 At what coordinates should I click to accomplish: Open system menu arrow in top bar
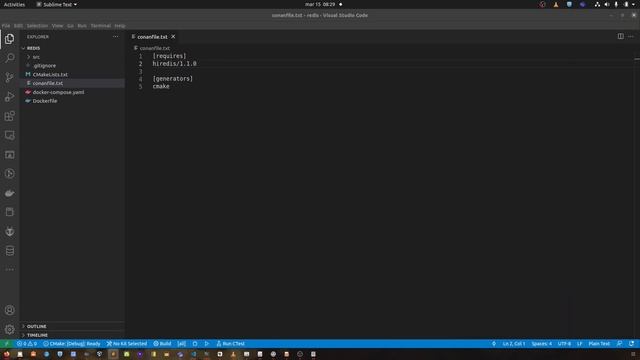tap(633, 4)
